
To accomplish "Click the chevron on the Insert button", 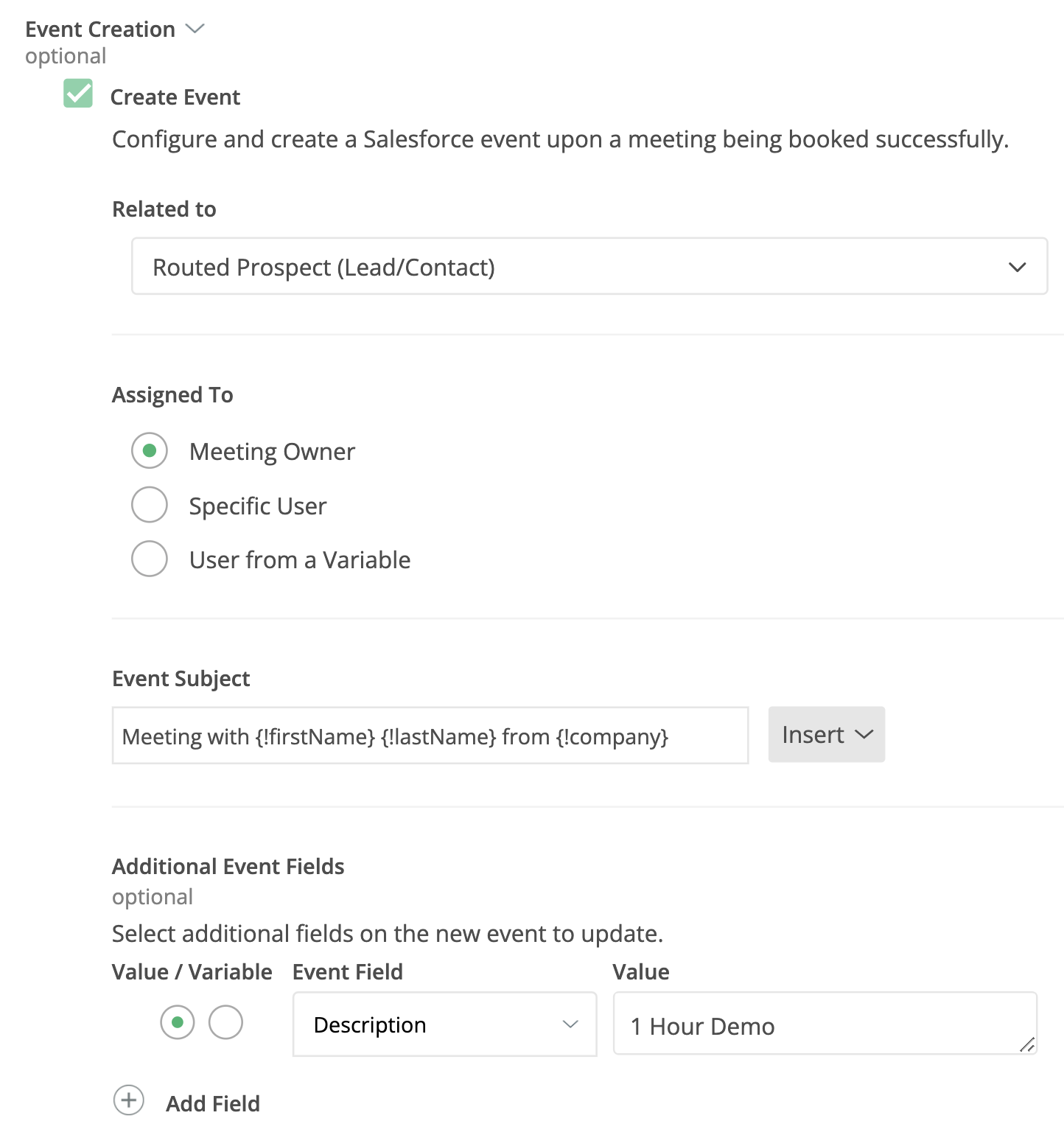I will pos(864,735).
